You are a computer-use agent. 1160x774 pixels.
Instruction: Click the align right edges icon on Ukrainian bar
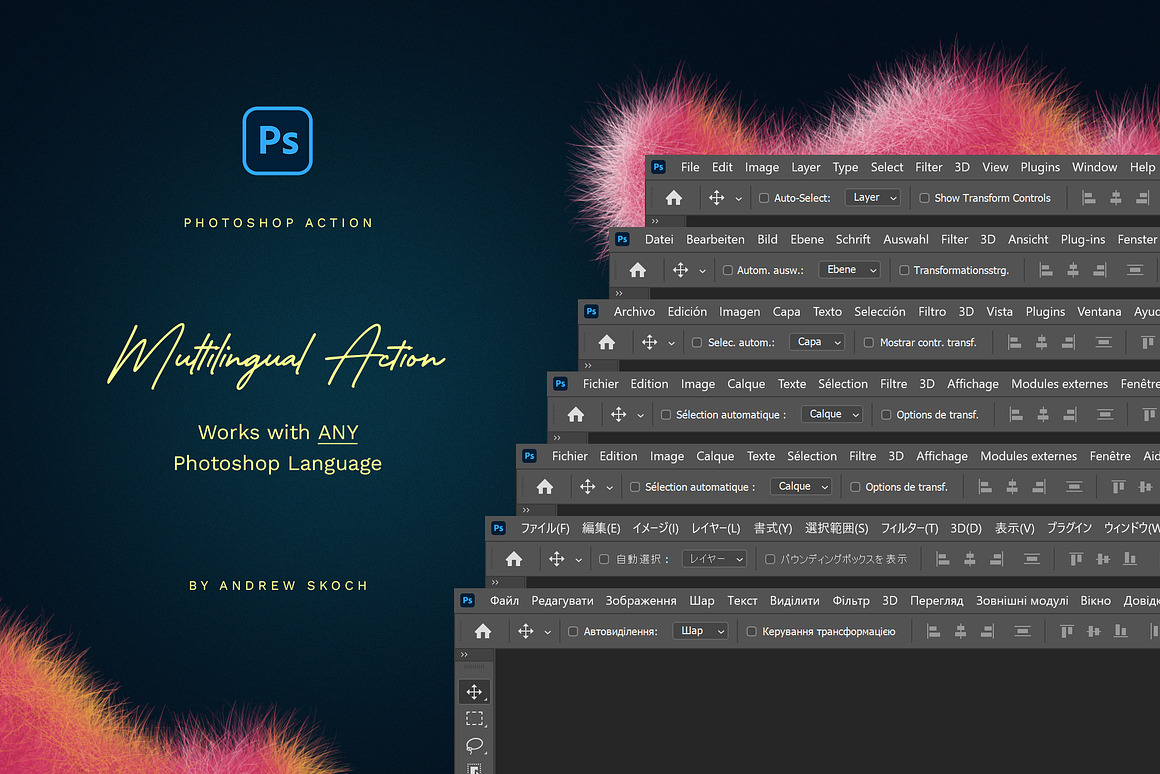[986, 631]
